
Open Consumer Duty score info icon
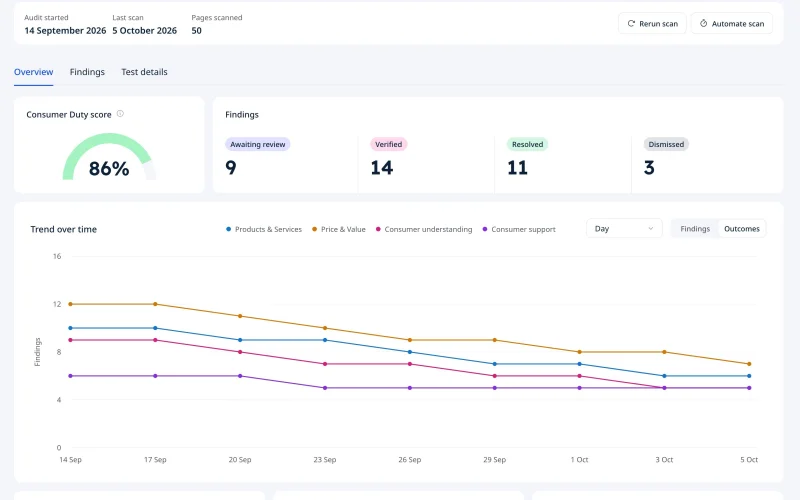(x=120, y=114)
